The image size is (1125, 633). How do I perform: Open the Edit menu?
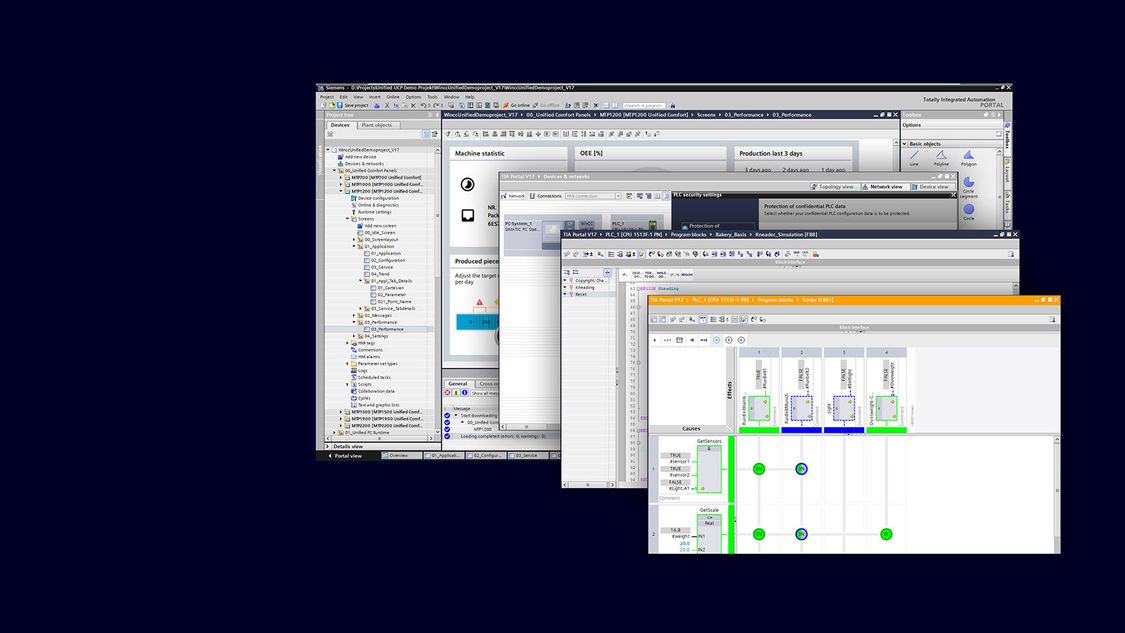pos(344,97)
